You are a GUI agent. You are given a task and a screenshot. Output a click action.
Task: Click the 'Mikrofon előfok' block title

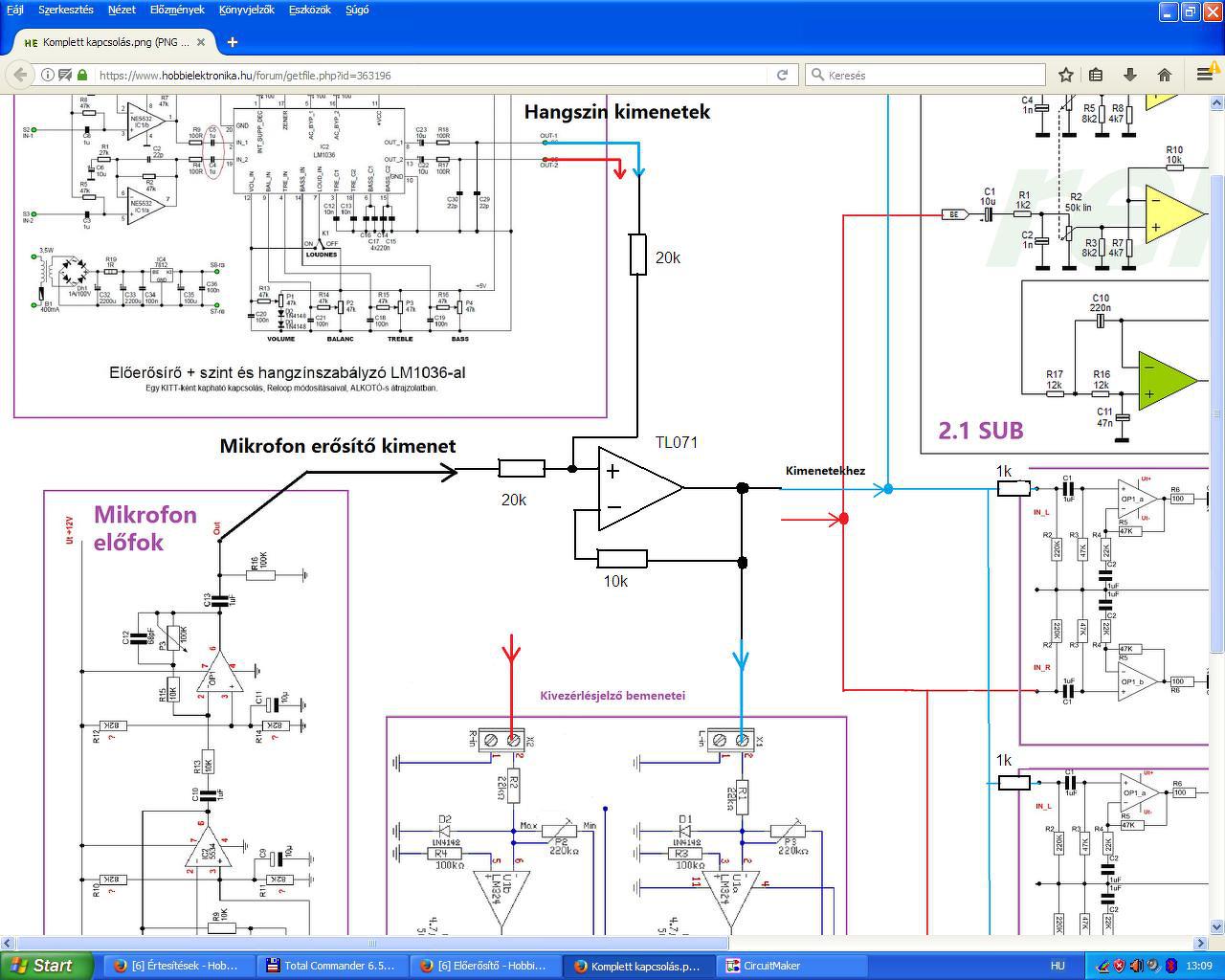[145, 528]
